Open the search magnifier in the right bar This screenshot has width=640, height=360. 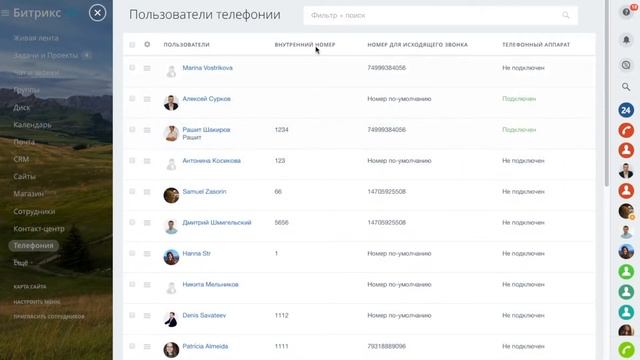pyautogui.click(x=626, y=87)
